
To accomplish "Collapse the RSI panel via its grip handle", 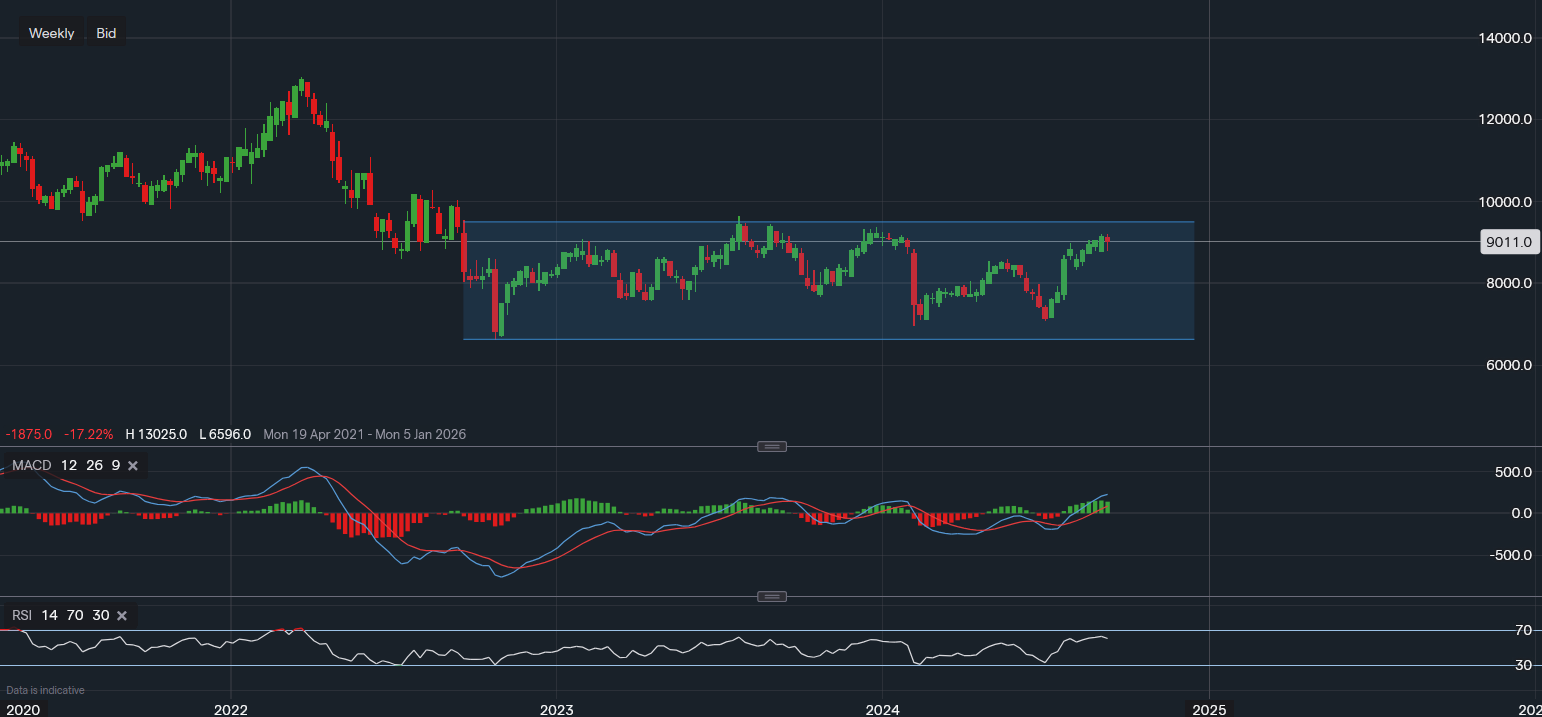I will point(770,595).
